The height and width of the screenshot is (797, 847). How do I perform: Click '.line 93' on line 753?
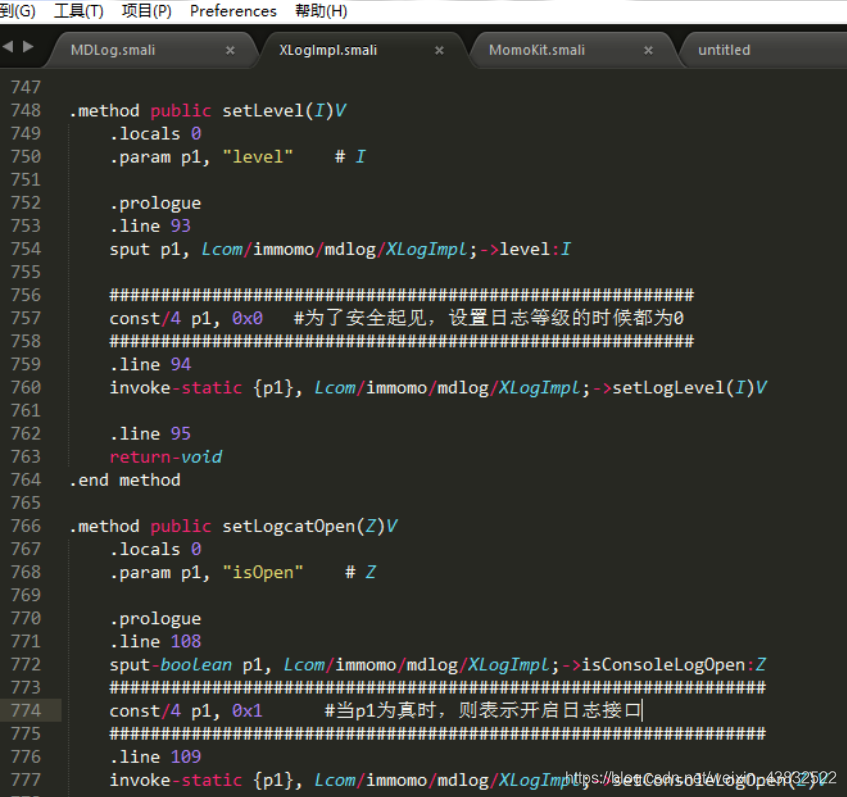[150, 226]
